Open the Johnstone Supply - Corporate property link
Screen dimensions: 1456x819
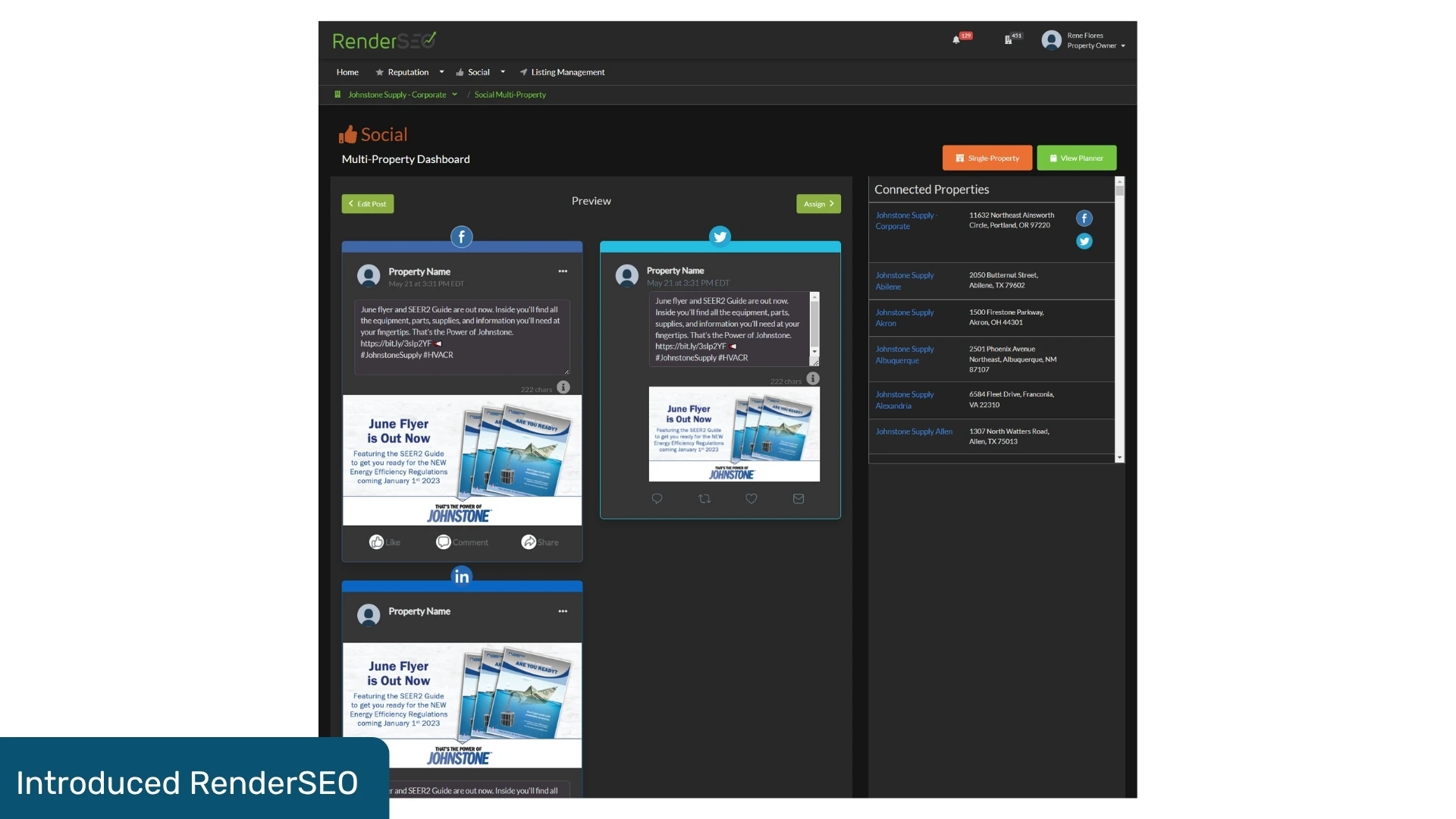[x=907, y=221]
